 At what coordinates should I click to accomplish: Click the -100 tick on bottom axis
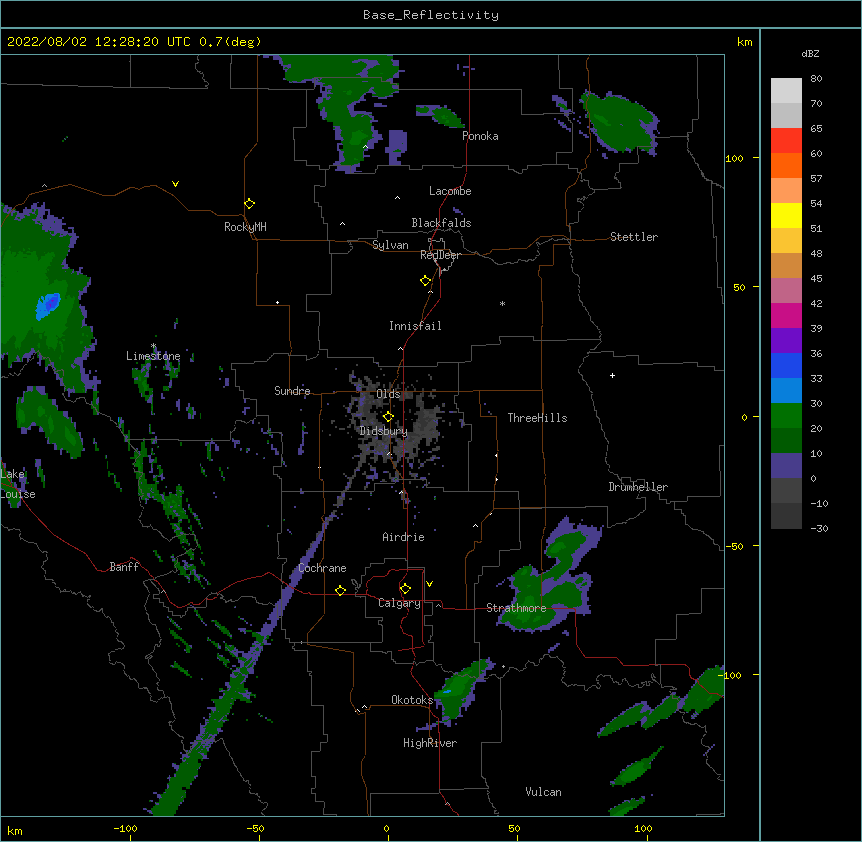125,828
